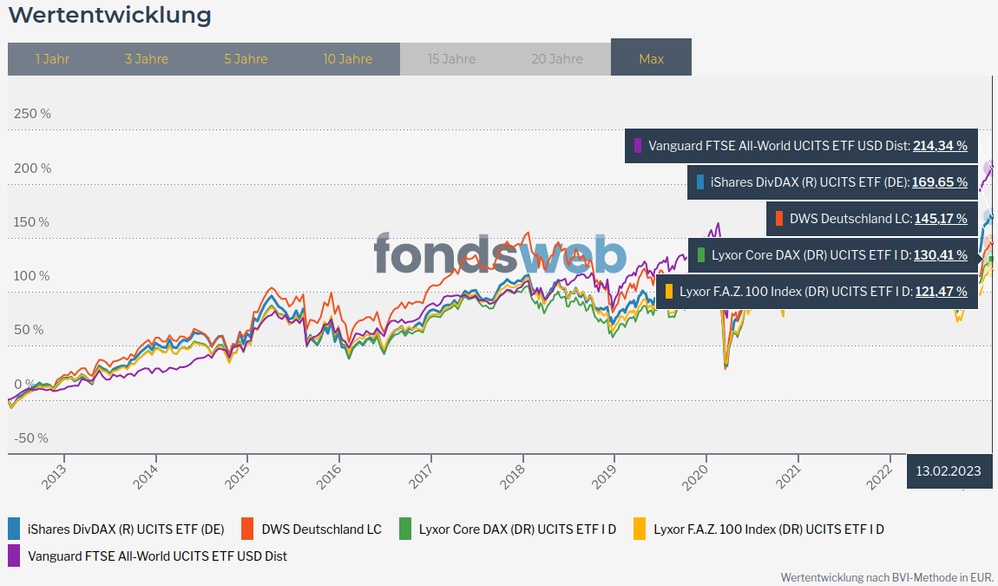Click the 13.02.2023 date marker
The width and height of the screenshot is (998, 586).
[948, 470]
